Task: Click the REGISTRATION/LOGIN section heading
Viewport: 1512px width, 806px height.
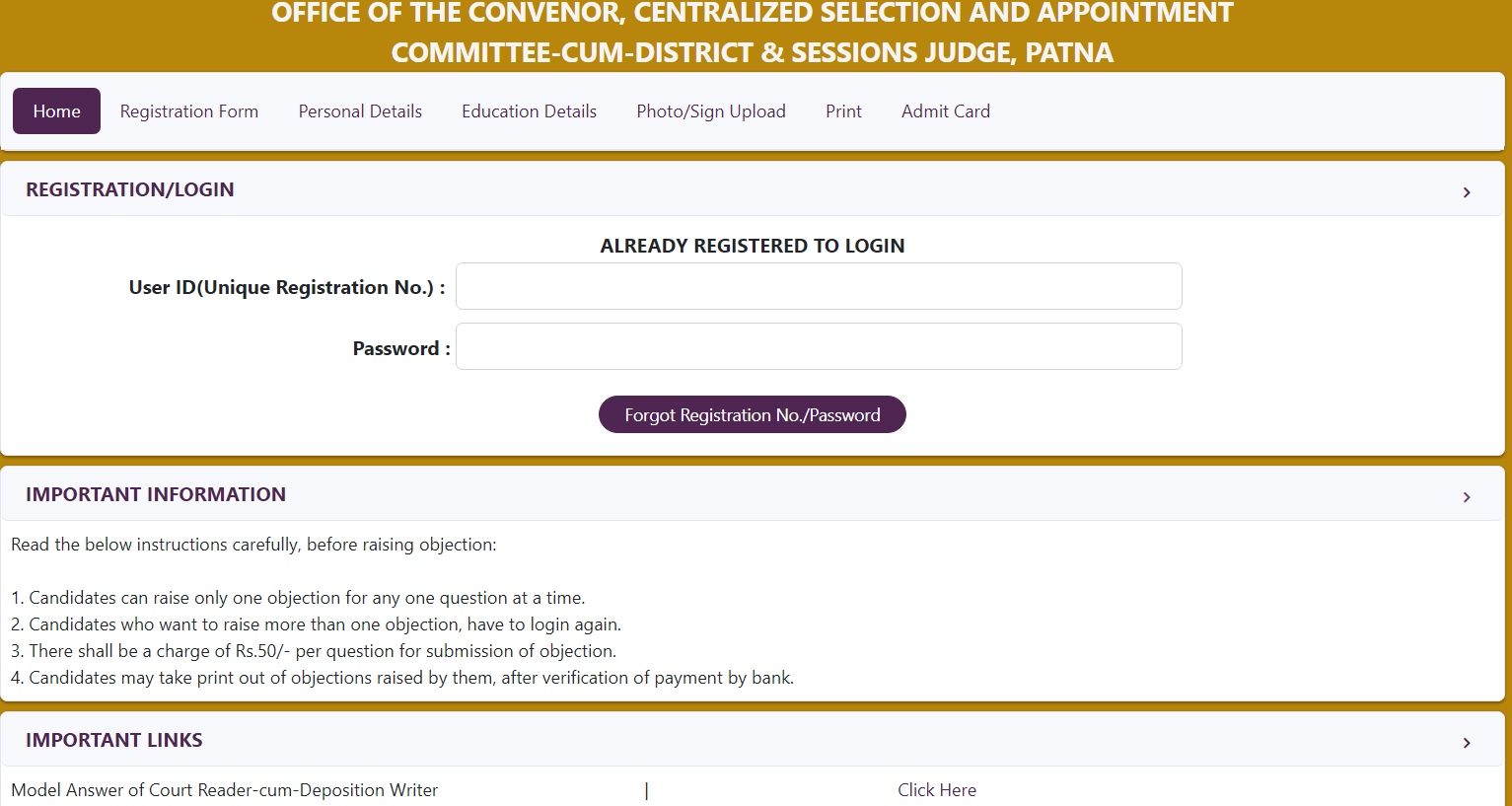Action: [130, 189]
